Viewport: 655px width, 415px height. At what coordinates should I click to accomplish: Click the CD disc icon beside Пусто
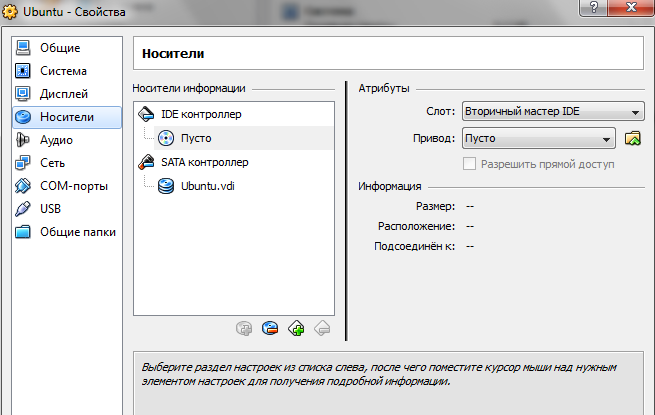166,138
